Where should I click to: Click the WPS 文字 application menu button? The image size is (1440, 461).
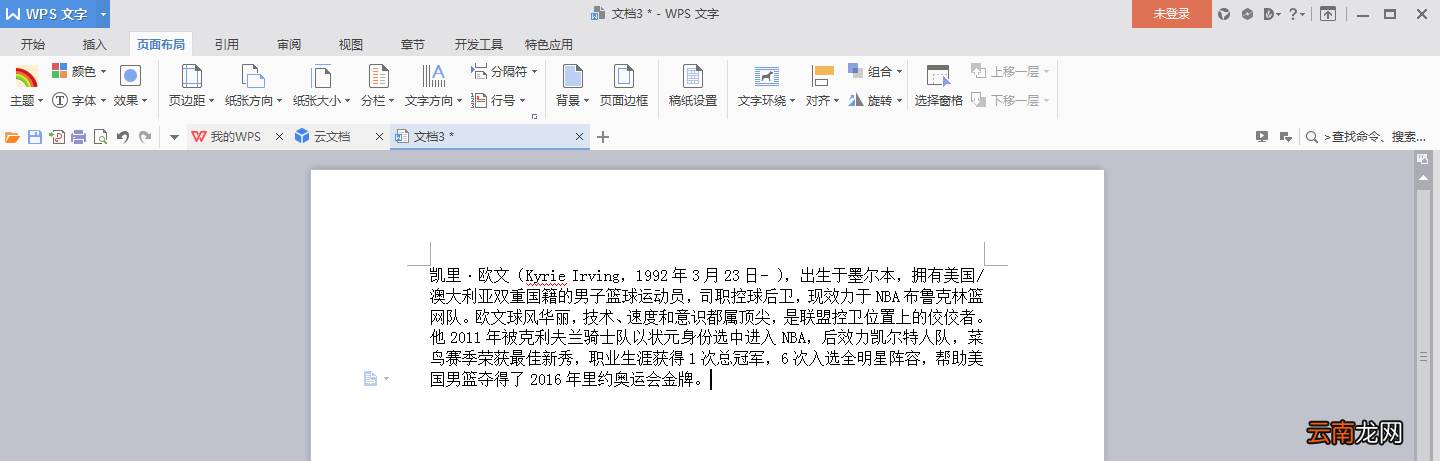[x=48, y=14]
